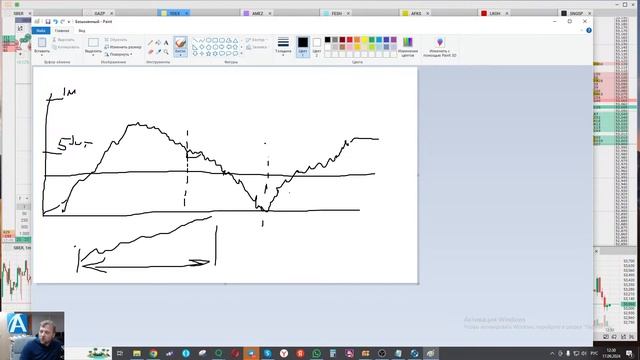Open Task View button on taskbar
This screenshot has width=640, height=360.
[x=120, y=353]
